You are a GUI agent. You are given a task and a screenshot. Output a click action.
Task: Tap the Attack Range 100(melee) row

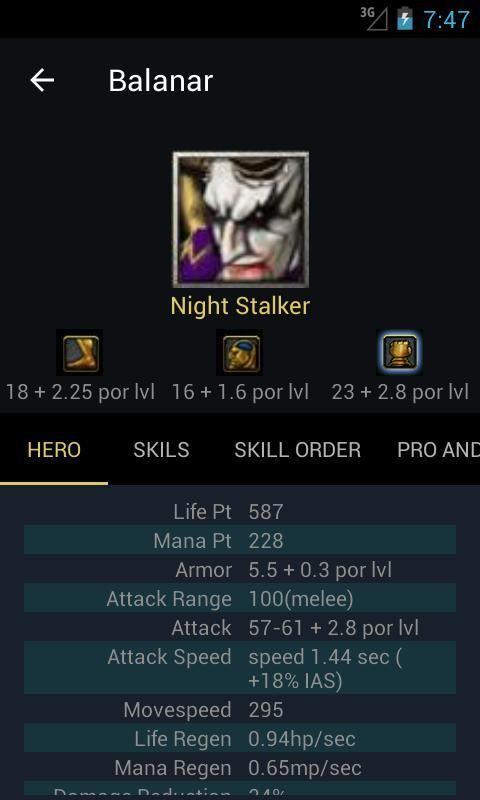(240, 598)
